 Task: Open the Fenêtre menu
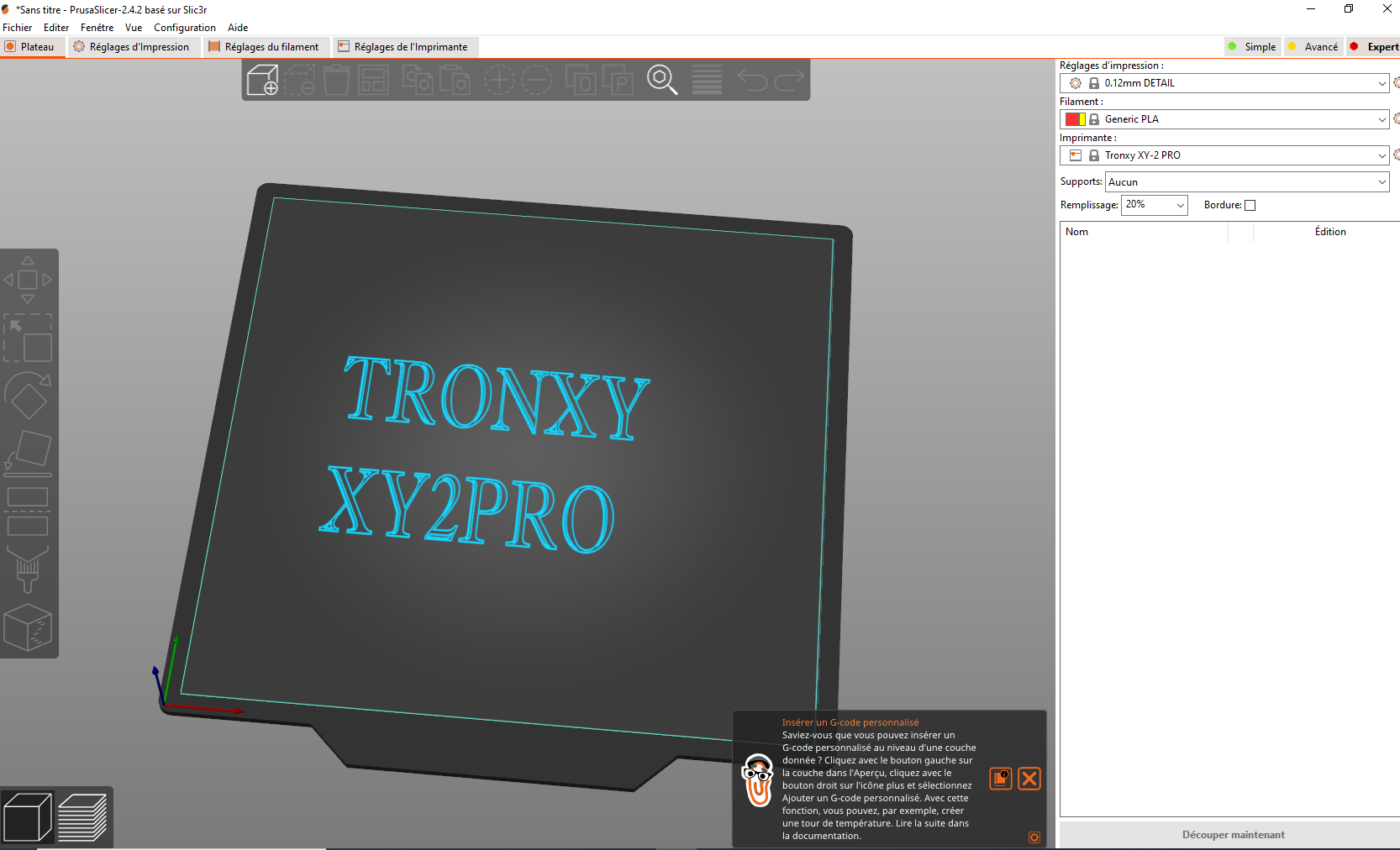(x=97, y=28)
